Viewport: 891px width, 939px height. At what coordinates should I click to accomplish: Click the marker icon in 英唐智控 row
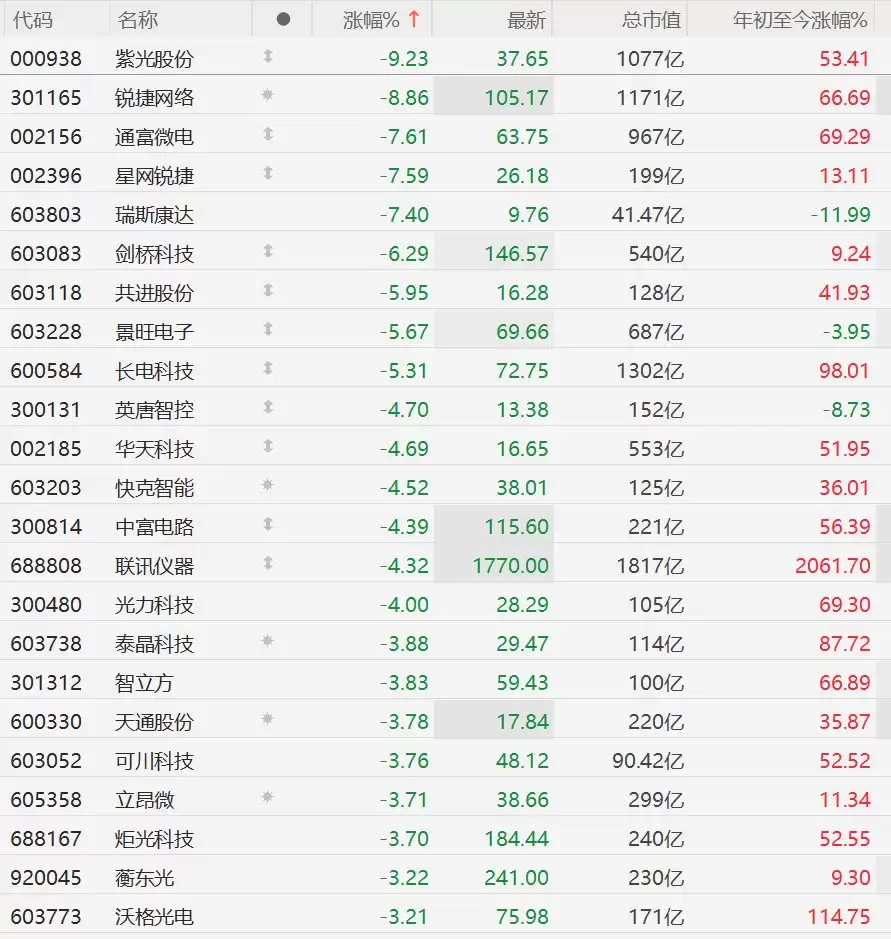tap(268, 407)
